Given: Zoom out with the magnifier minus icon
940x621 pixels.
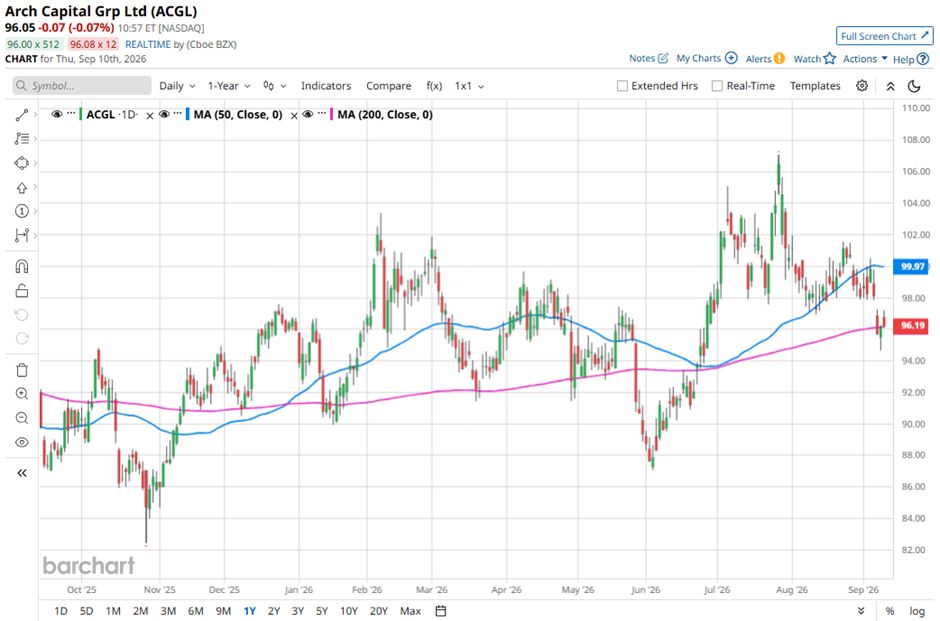Looking at the screenshot, I should [22, 418].
